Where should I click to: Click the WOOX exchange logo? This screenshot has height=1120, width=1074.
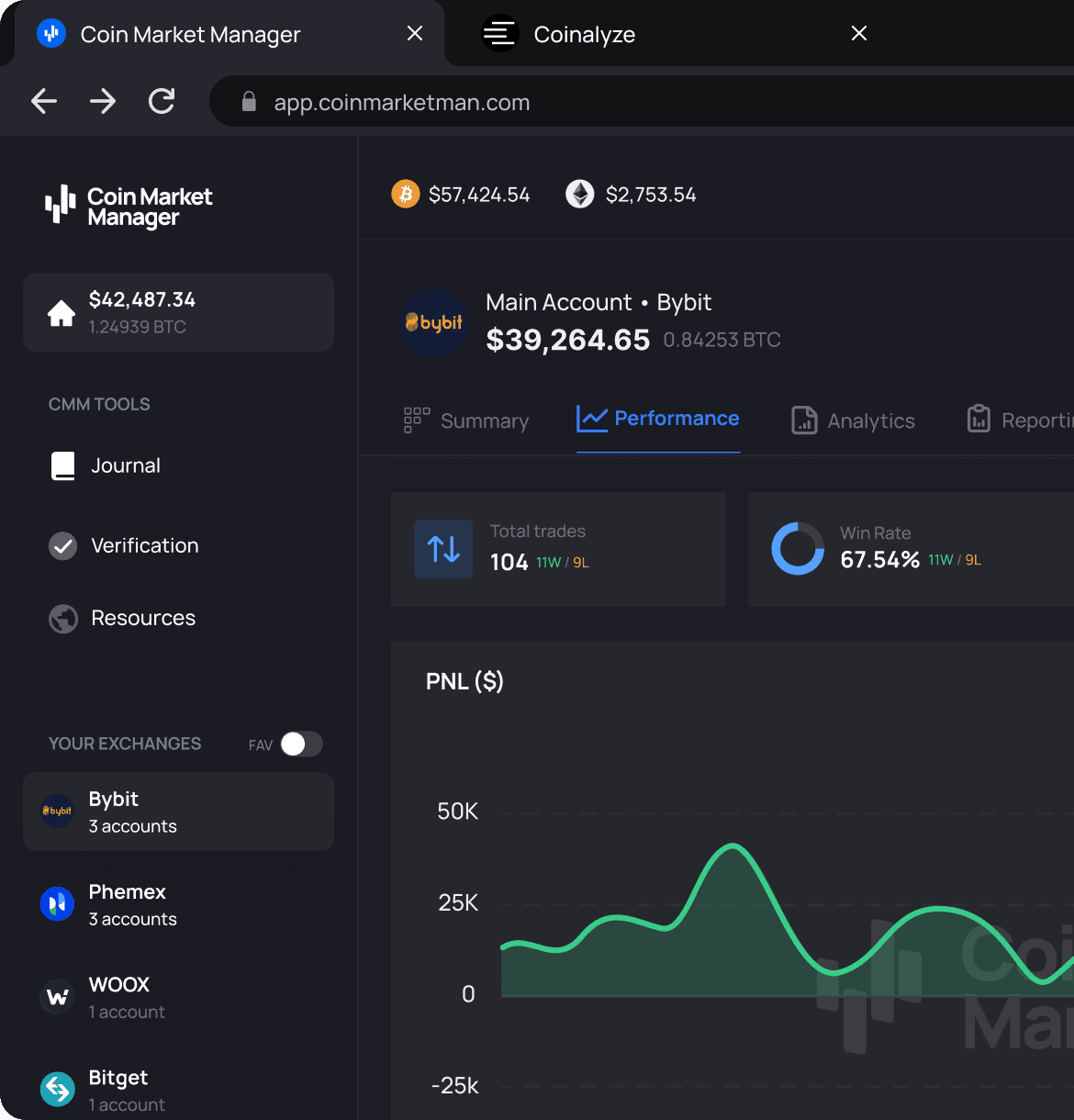pyautogui.click(x=57, y=997)
